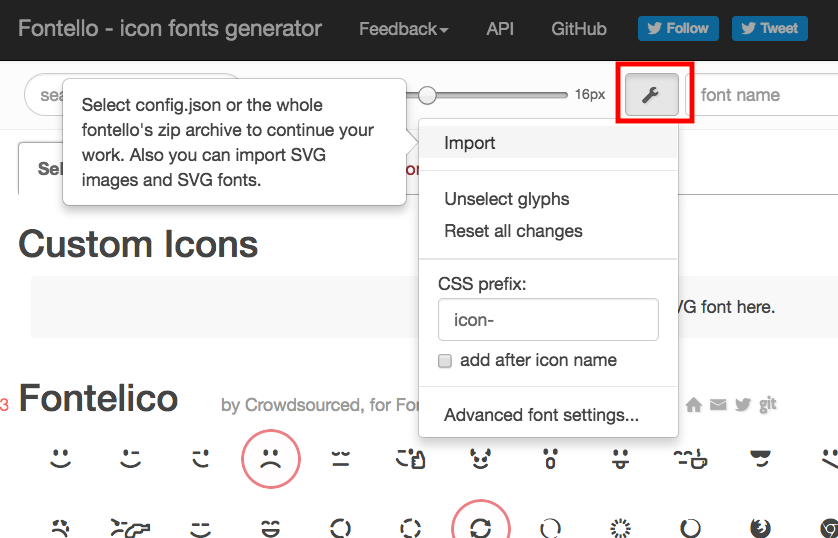
Task: Choose Import from the settings menu
Action: point(548,143)
